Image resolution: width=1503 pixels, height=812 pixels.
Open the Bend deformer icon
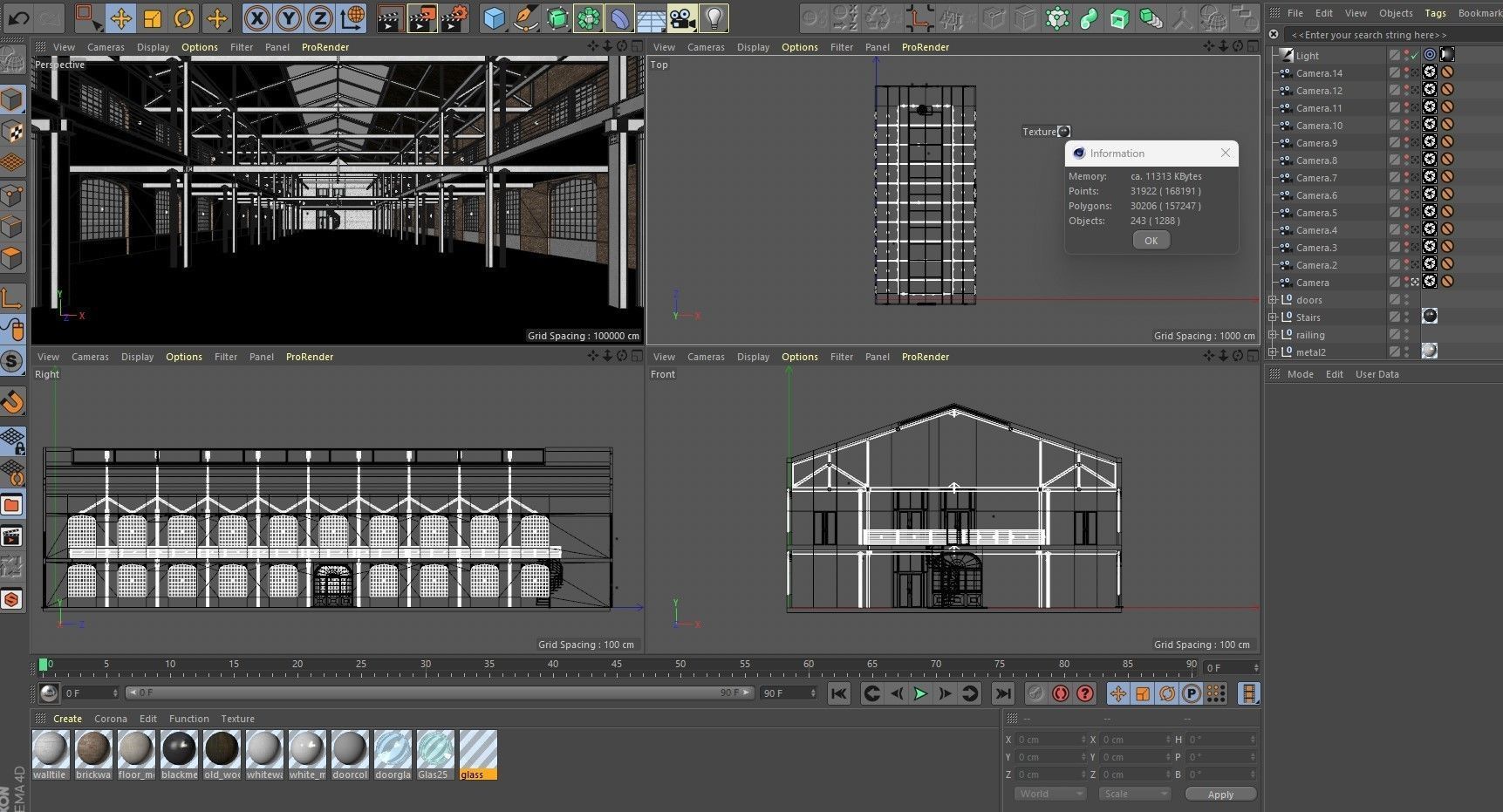click(620, 17)
